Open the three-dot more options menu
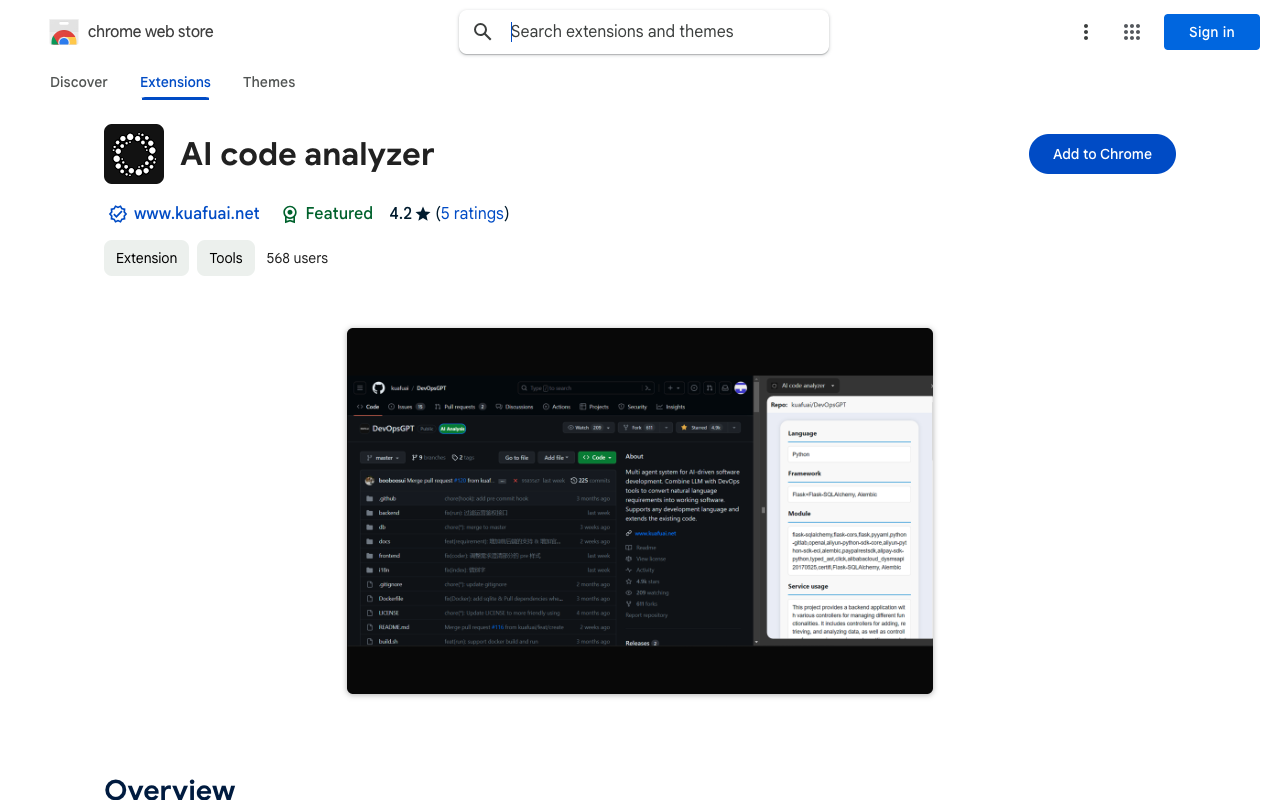The image size is (1280, 800). [x=1085, y=32]
